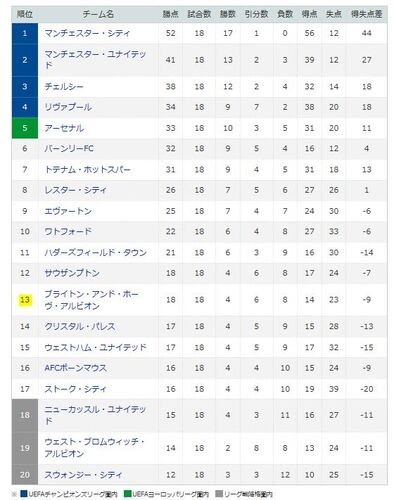Open the レスター・シティ team page
394x500 pixels.
pos(75,190)
